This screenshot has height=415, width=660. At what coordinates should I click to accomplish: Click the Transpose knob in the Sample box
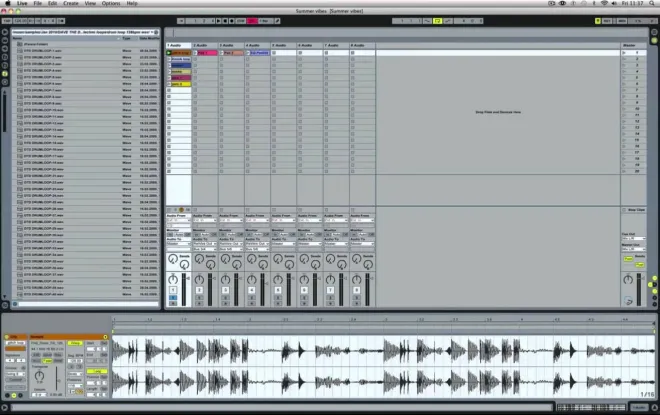[x=39, y=375]
